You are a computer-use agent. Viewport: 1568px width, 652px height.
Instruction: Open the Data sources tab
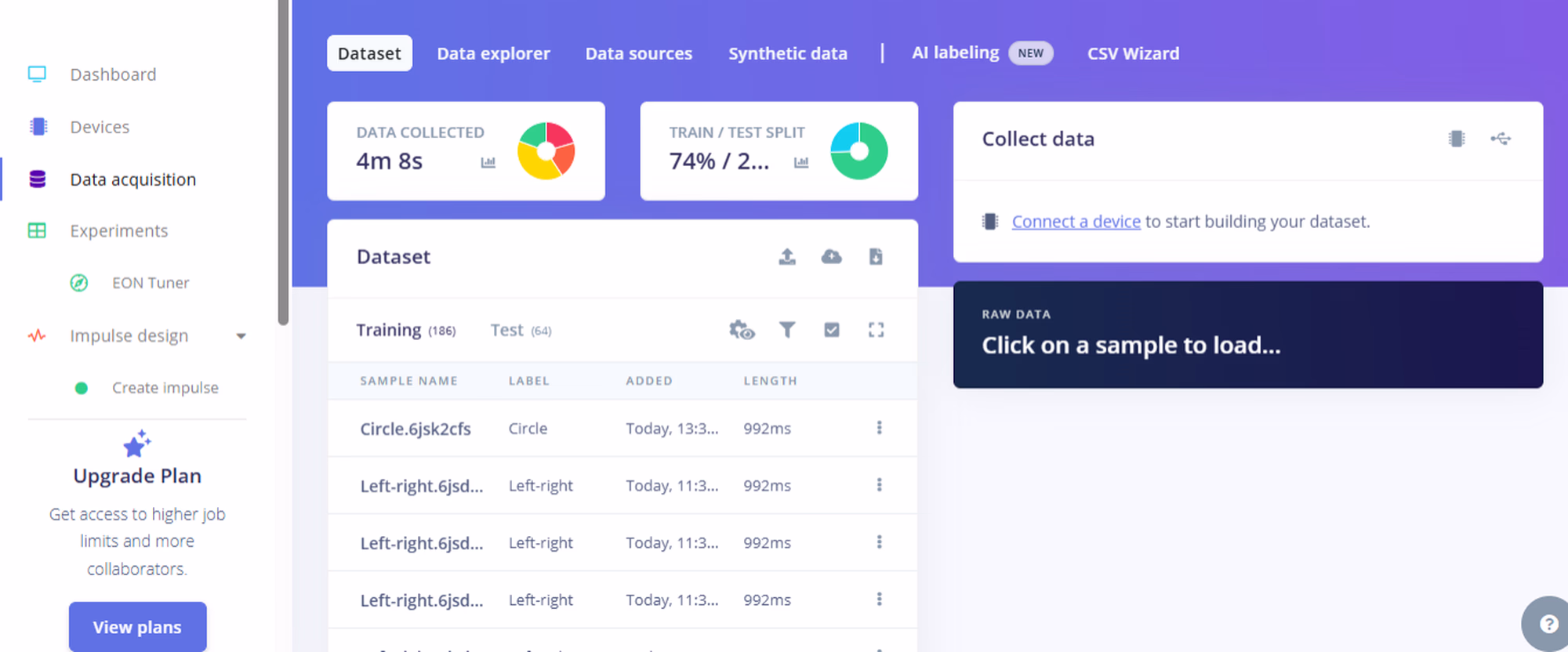point(639,53)
